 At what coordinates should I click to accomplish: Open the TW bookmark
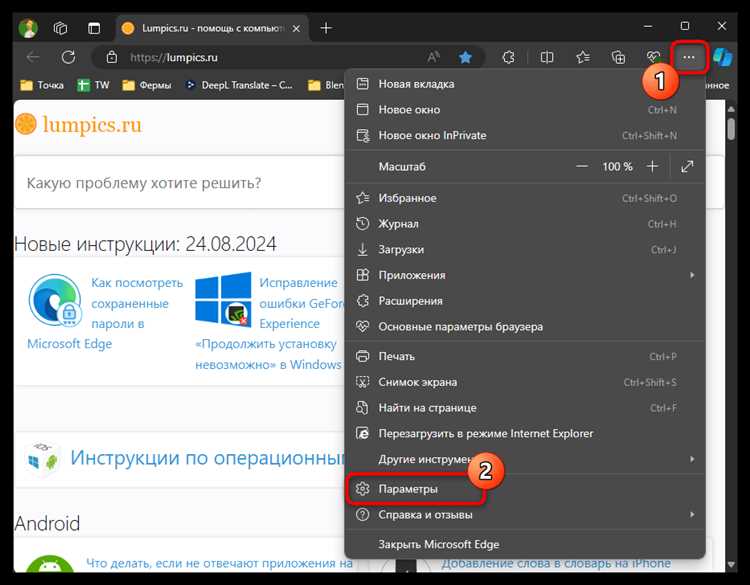[93, 85]
